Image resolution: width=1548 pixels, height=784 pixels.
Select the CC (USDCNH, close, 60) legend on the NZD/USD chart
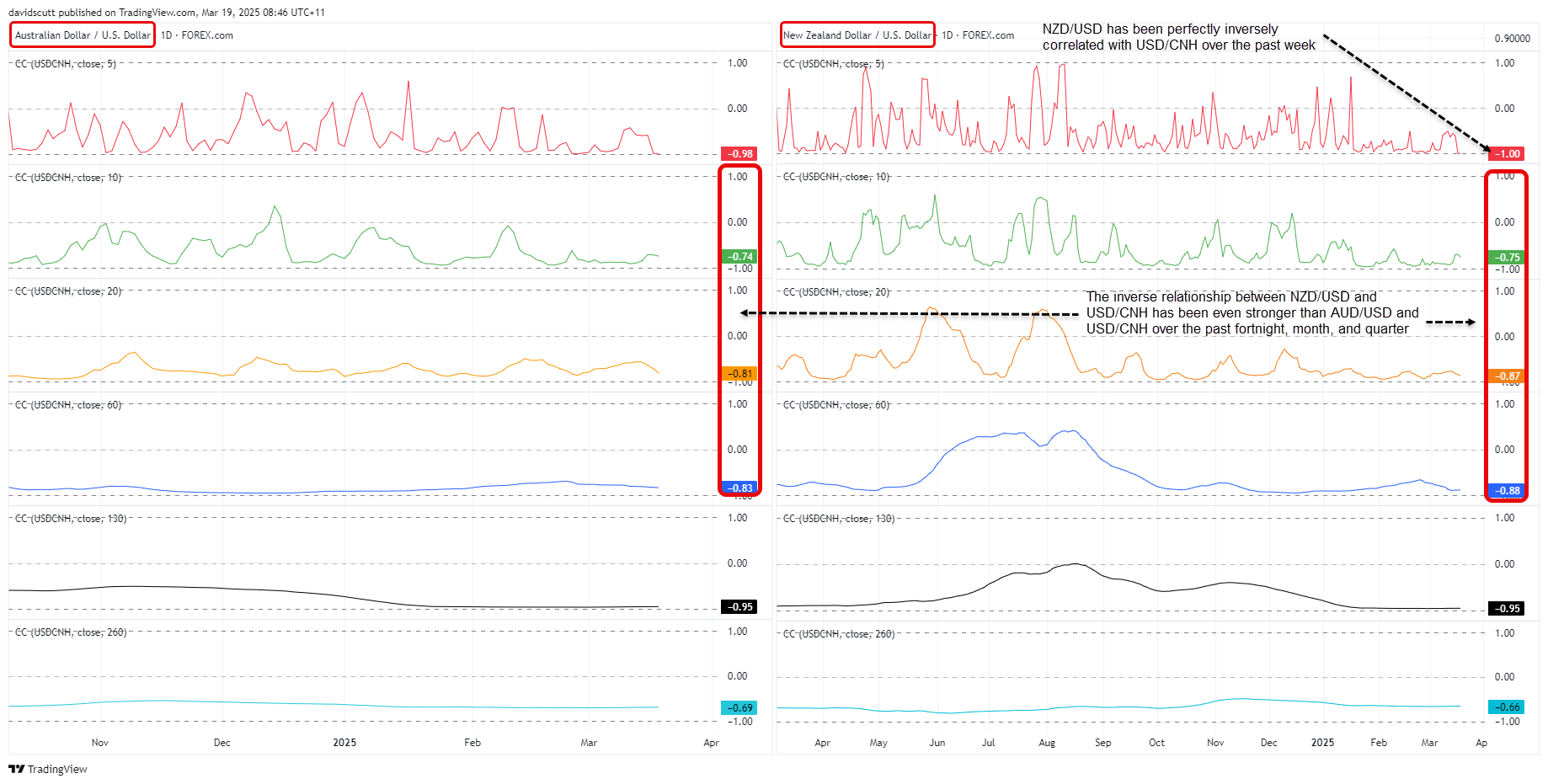point(836,405)
